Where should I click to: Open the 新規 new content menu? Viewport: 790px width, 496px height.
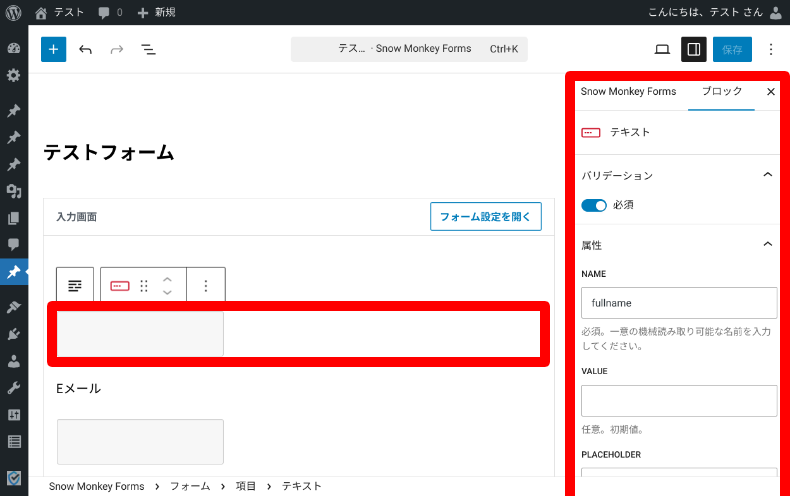tap(156, 12)
